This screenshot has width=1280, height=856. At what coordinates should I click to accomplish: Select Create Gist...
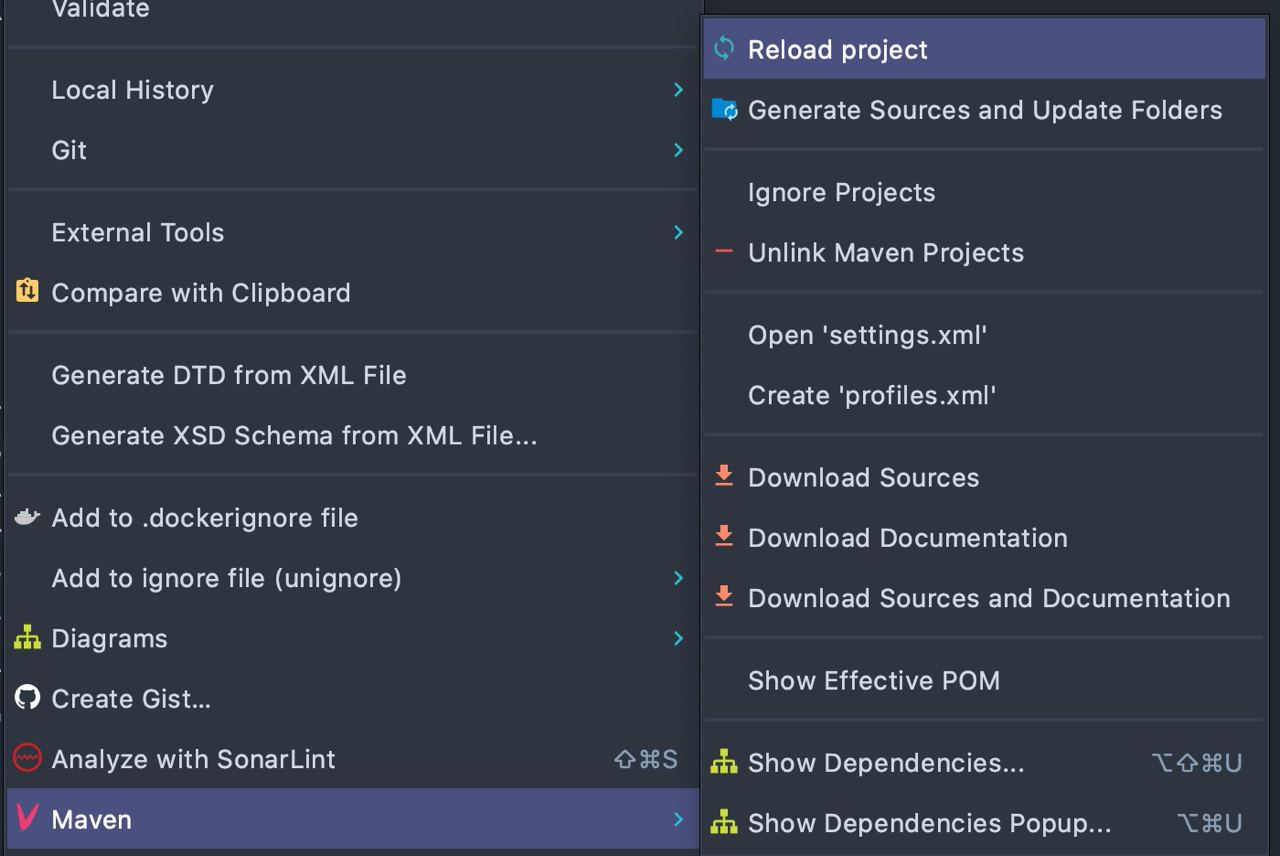click(x=353, y=698)
